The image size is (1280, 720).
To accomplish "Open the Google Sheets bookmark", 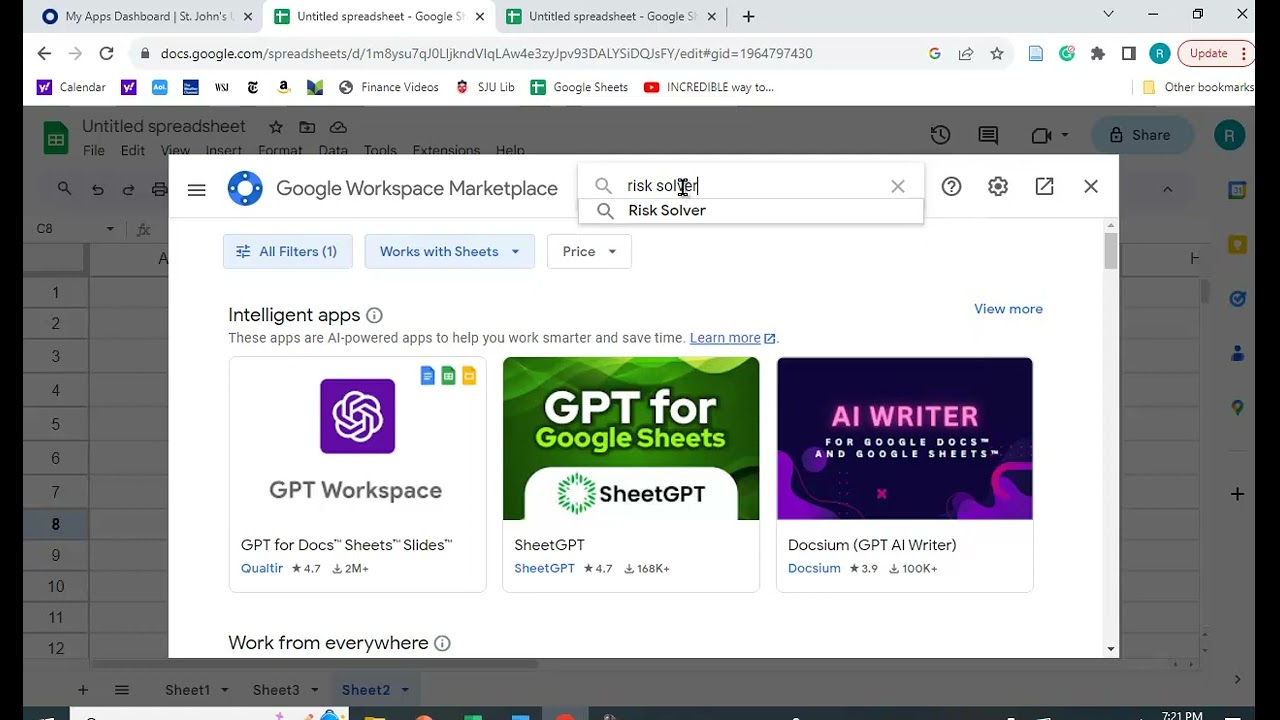I will coord(579,87).
